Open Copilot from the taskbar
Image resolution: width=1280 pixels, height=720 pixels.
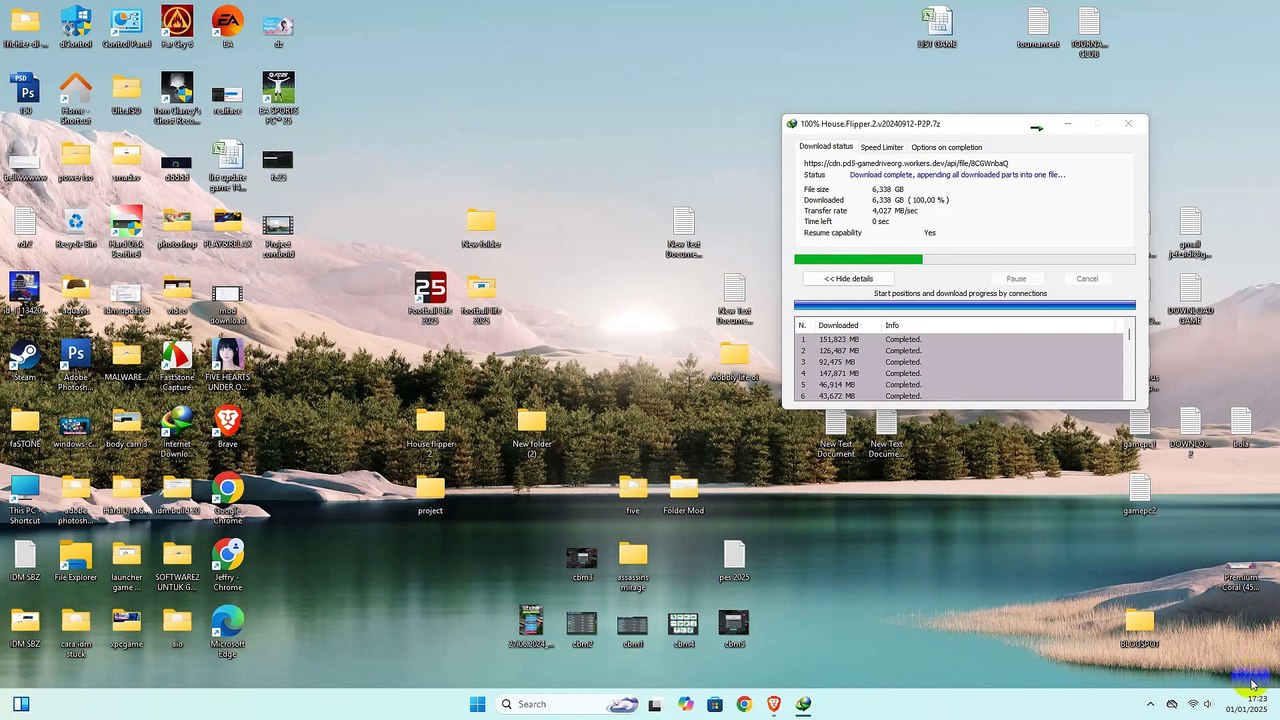click(685, 704)
